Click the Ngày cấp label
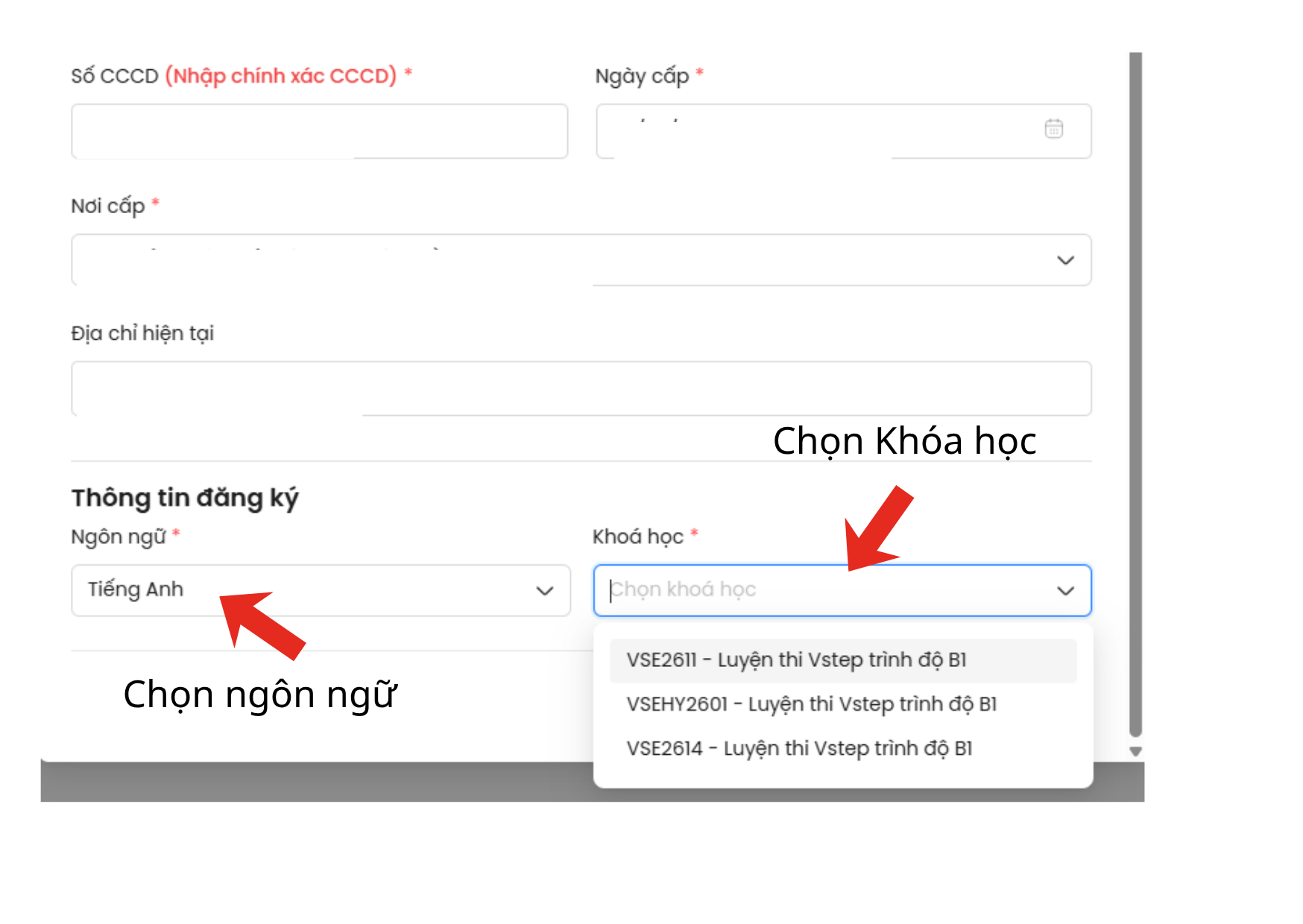 point(649,76)
